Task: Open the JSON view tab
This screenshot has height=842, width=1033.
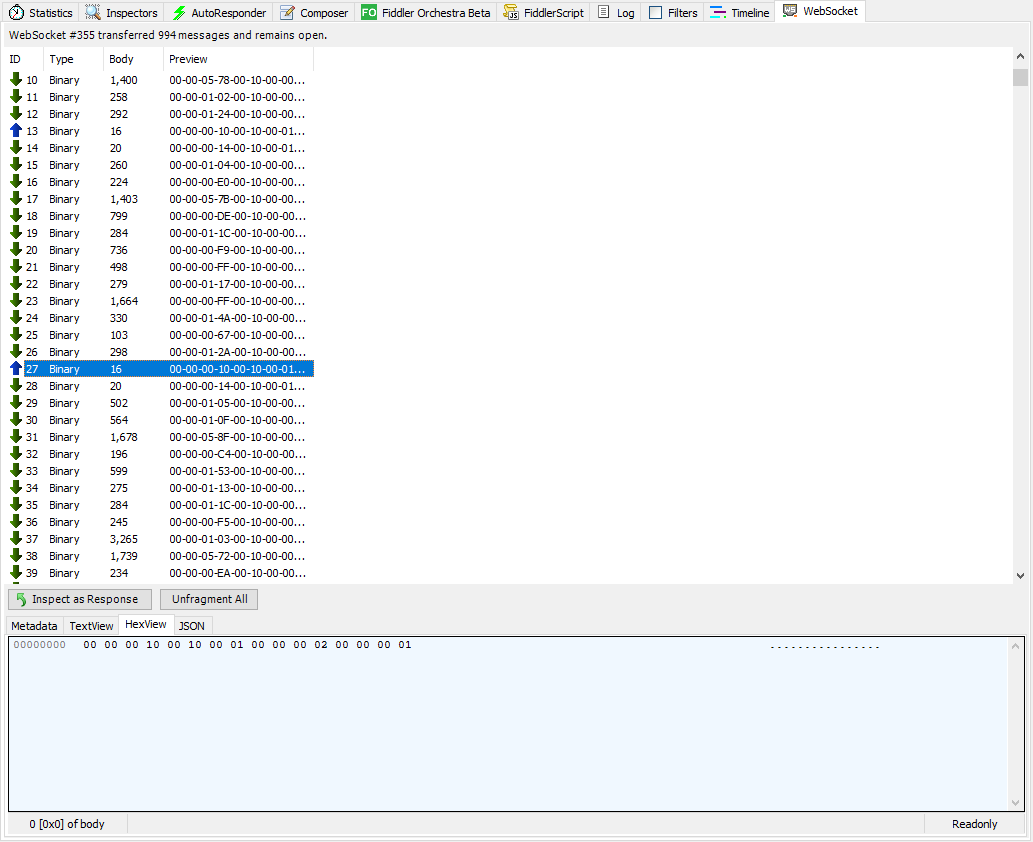Action: click(192, 626)
